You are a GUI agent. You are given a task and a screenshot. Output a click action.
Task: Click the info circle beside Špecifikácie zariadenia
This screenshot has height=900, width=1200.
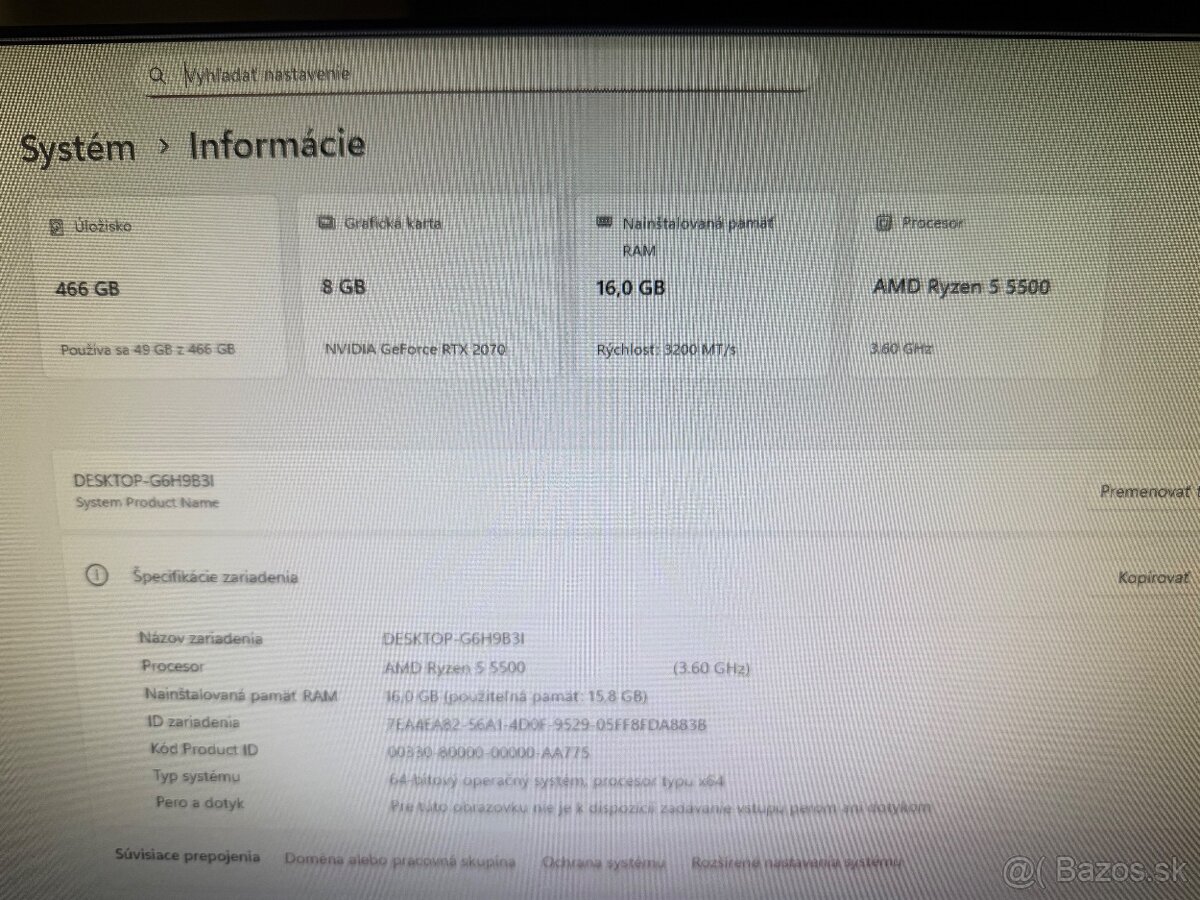(97, 577)
